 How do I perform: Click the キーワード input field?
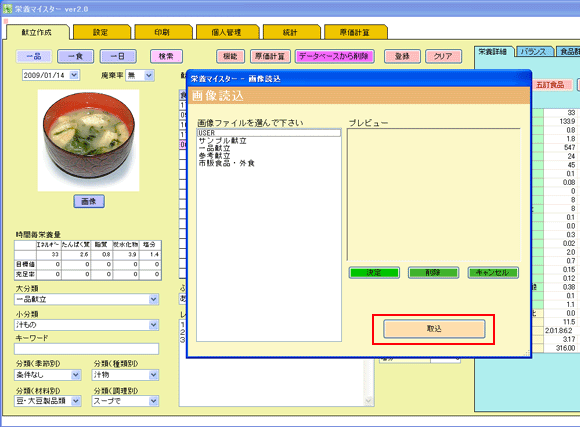pyautogui.click(x=87, y=349)
